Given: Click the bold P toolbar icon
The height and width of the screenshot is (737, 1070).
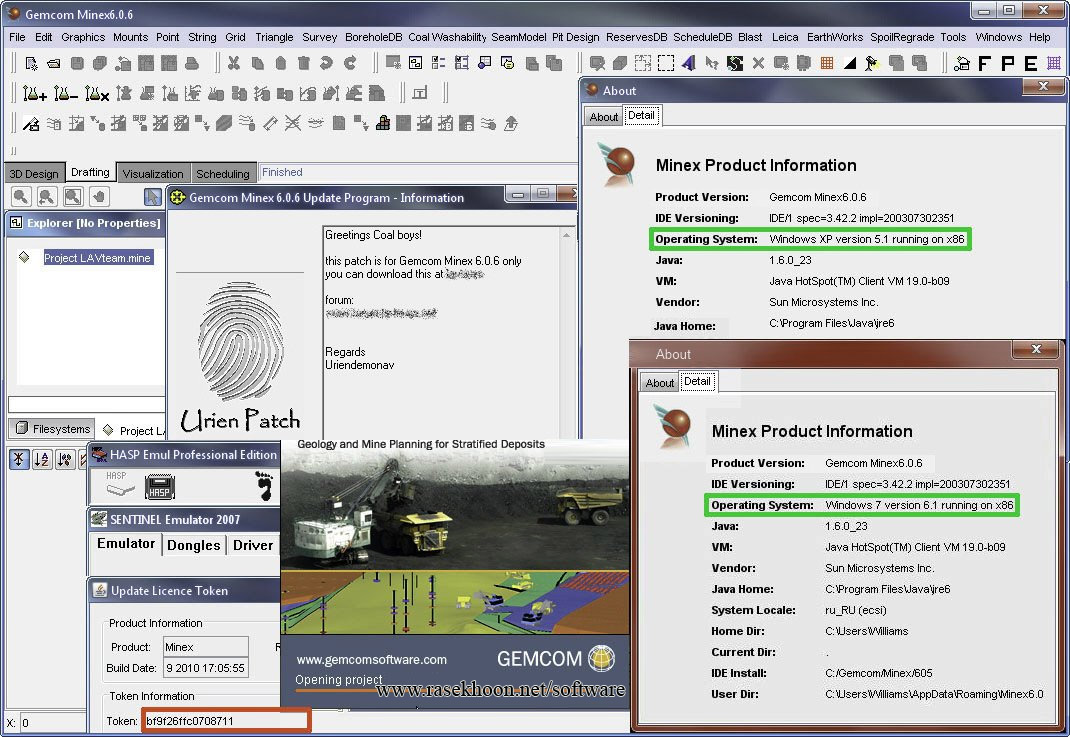Looking at the screenshot, I should [x=1007, y=64].
